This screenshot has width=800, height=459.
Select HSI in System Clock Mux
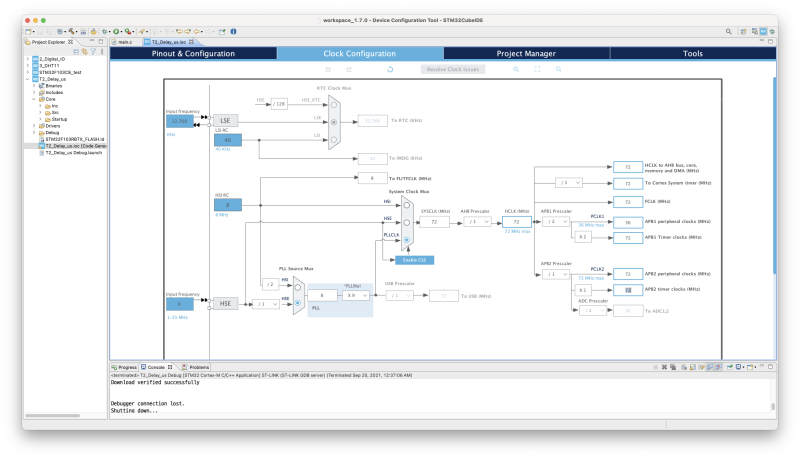(407, 205)
